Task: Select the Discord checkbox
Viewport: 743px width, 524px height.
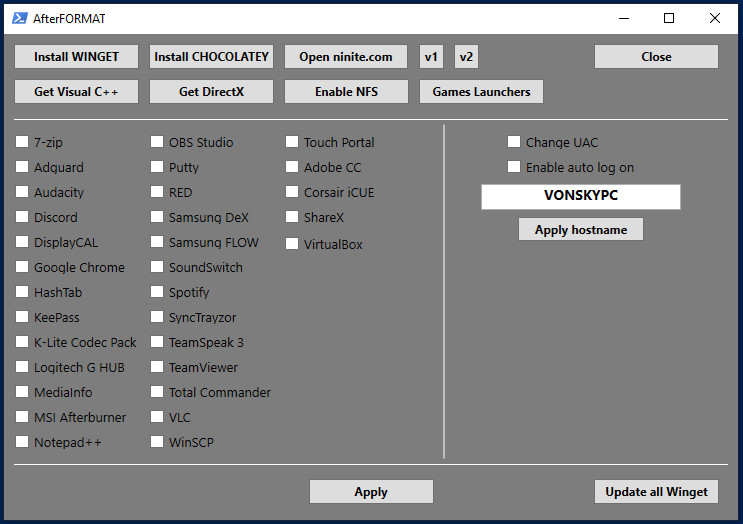Action: (22, 217)
